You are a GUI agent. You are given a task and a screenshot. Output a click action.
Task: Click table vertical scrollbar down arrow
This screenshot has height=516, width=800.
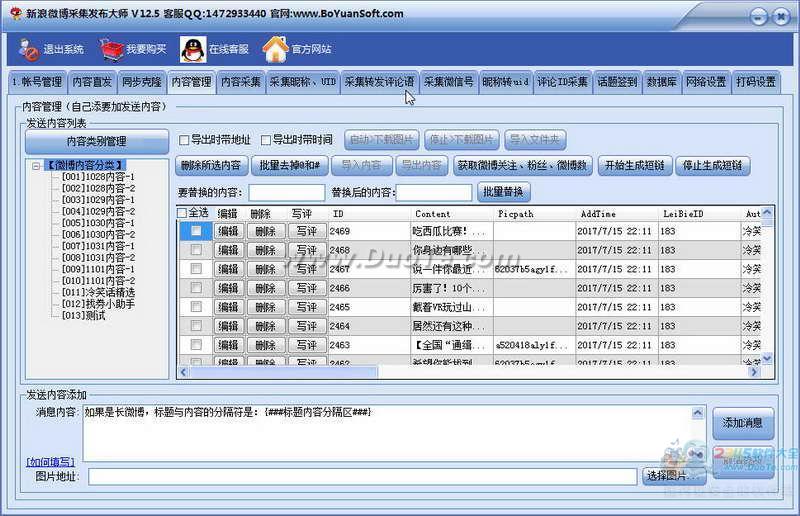click(767, 359)
